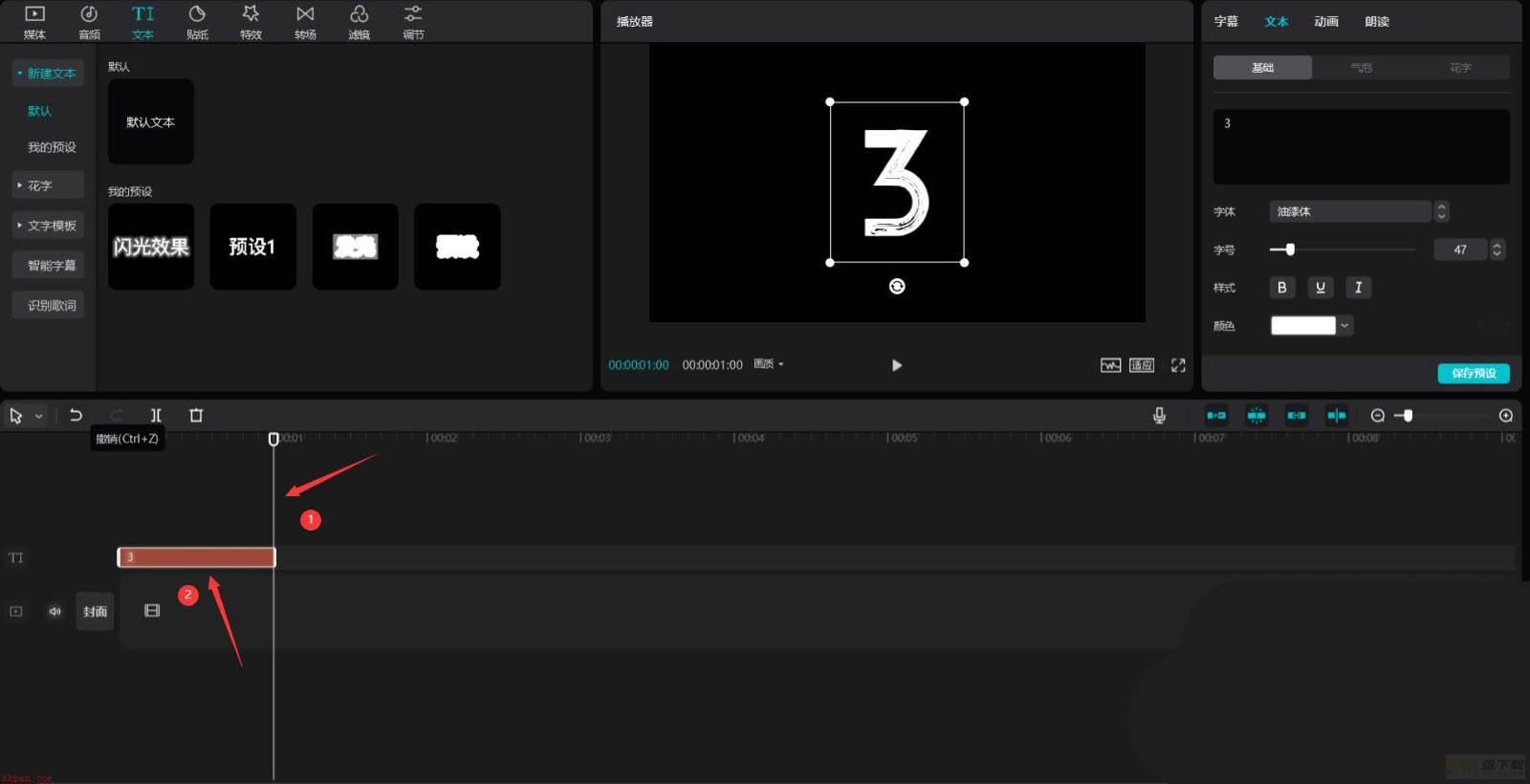1530x784 pixels.
Task: Mute the main video track
Action: tap(55, 611)
